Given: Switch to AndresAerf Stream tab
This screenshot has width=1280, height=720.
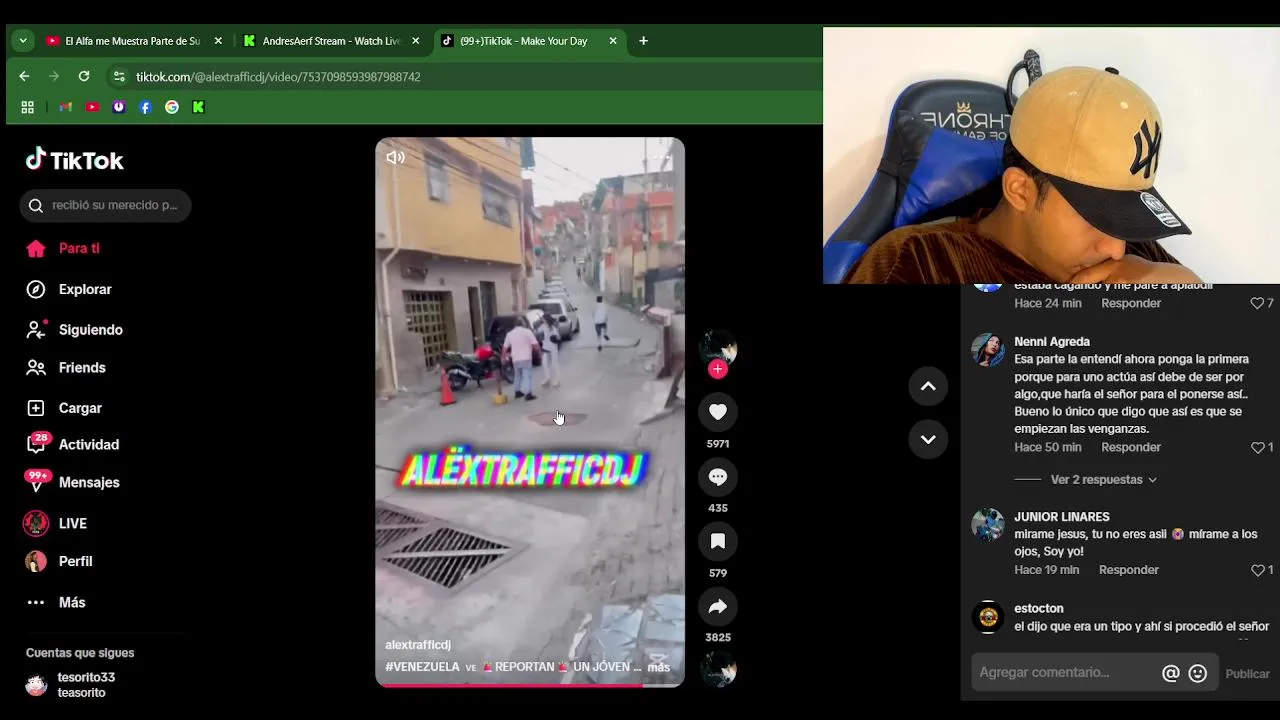Looking at the screenshot, I should click(331, 41).
